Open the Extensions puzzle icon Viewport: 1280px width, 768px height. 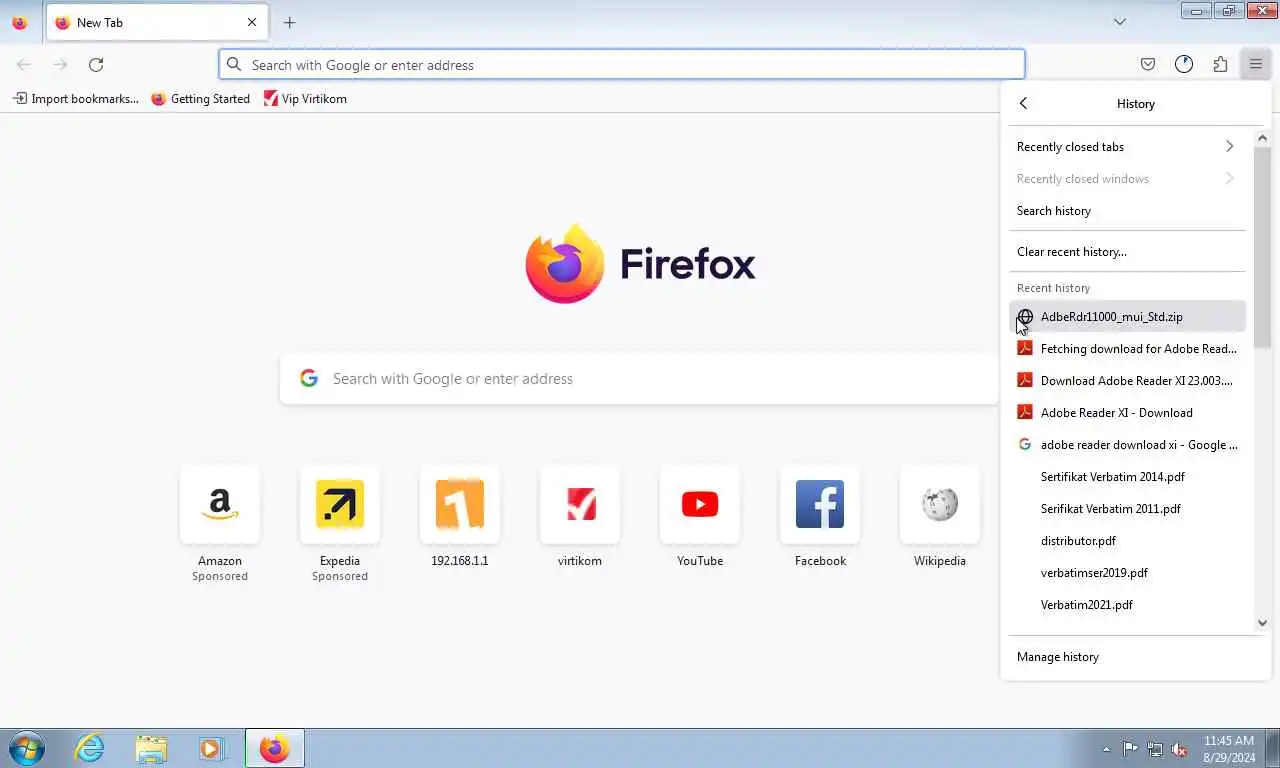point(1220,65)
